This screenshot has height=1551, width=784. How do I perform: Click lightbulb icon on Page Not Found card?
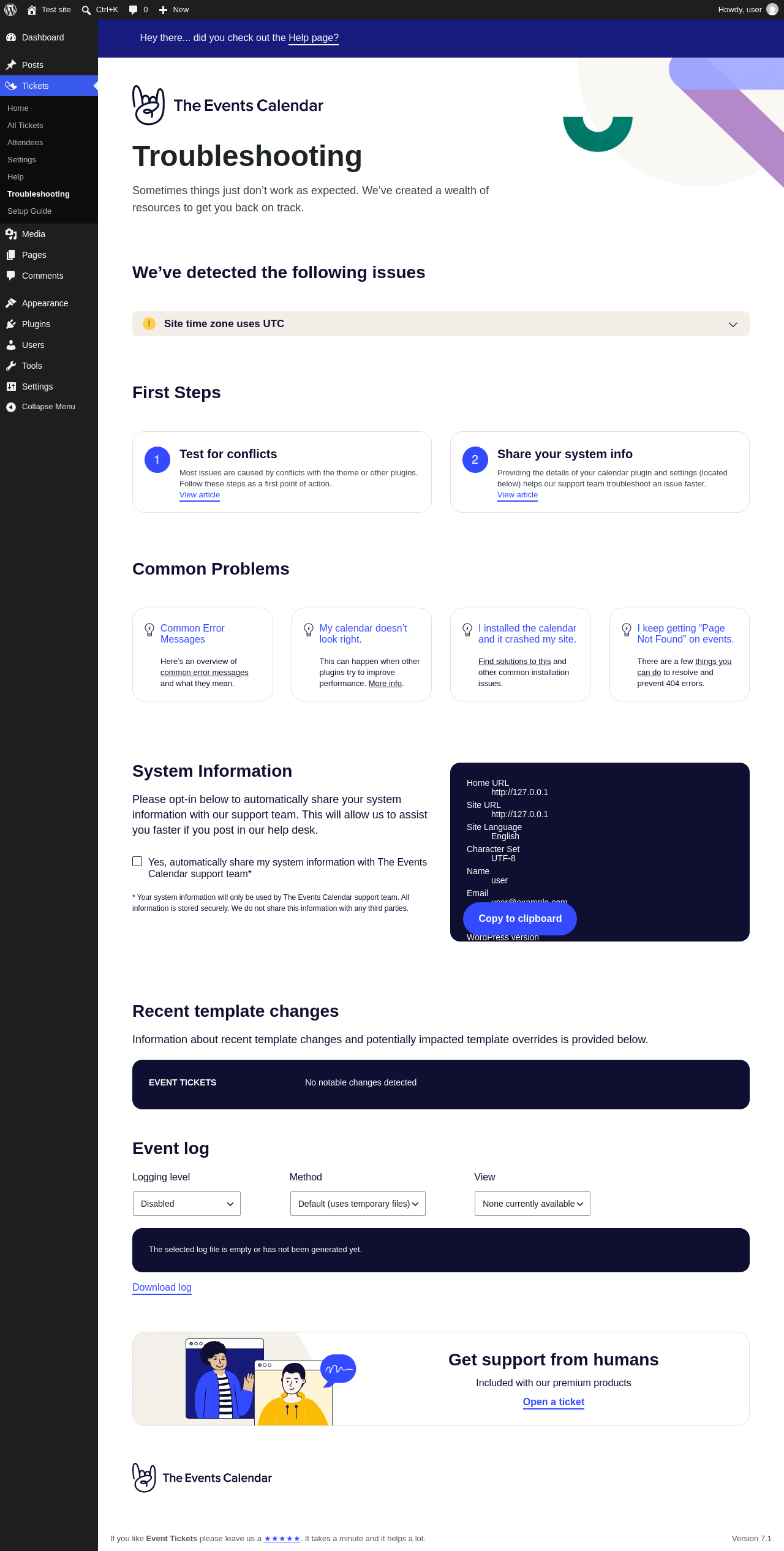coord(627,630)
